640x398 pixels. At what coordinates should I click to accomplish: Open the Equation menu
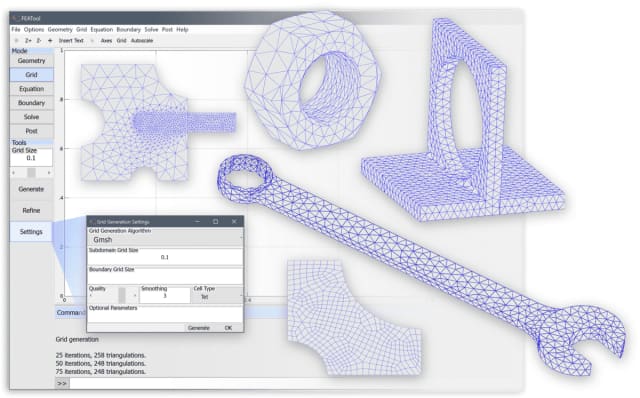[x=102, y=29]
